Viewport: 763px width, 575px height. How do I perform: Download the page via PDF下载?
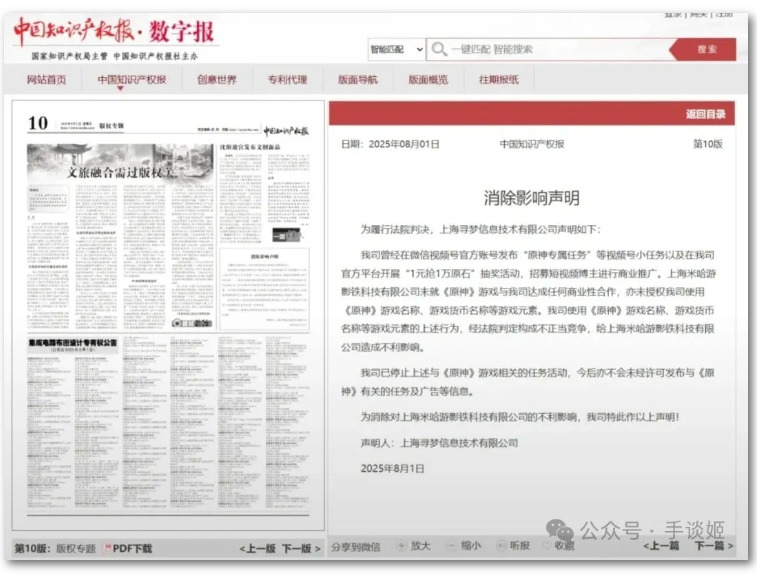coord(128,549)
